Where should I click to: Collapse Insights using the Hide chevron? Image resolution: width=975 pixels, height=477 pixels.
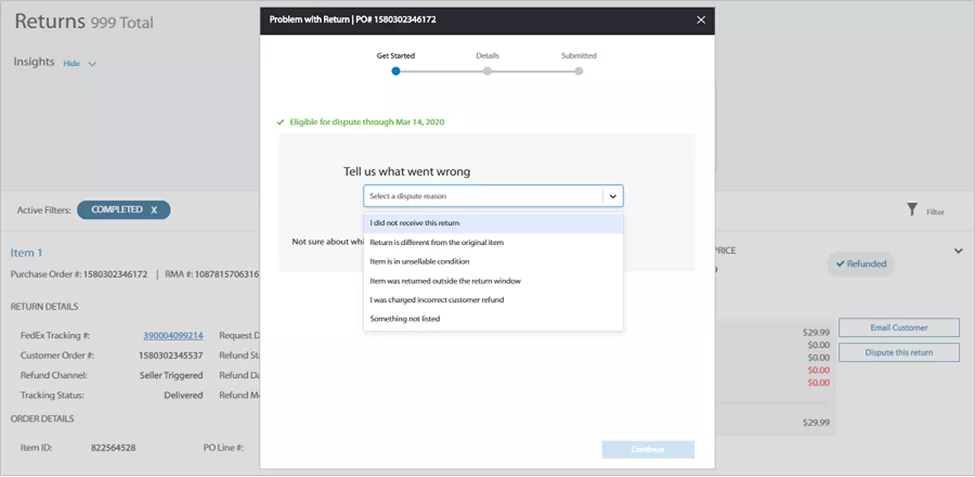pyautogui.click(x=92, y=64)
